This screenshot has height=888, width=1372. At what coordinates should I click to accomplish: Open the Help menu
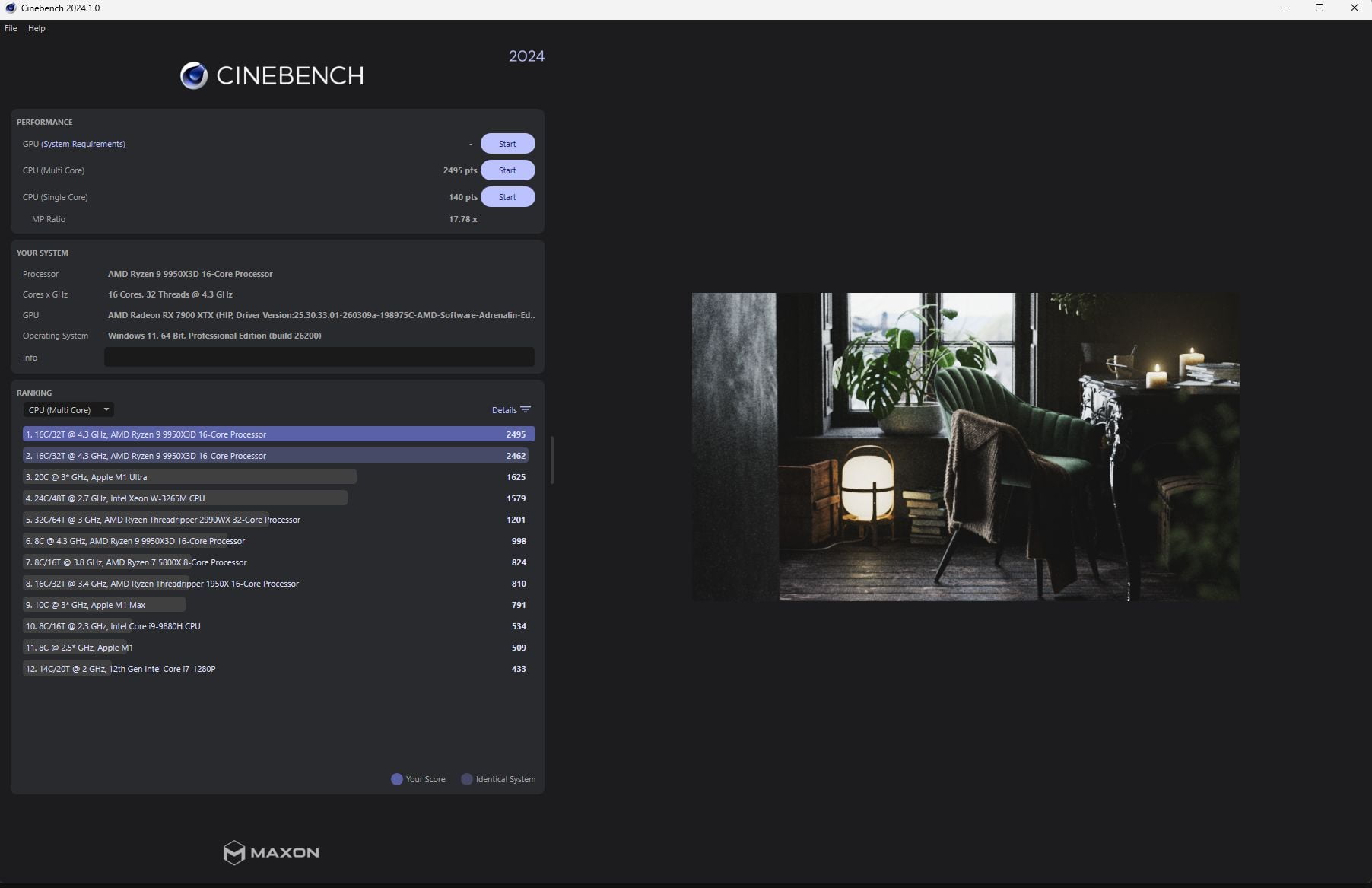click(x=37, y=28)
